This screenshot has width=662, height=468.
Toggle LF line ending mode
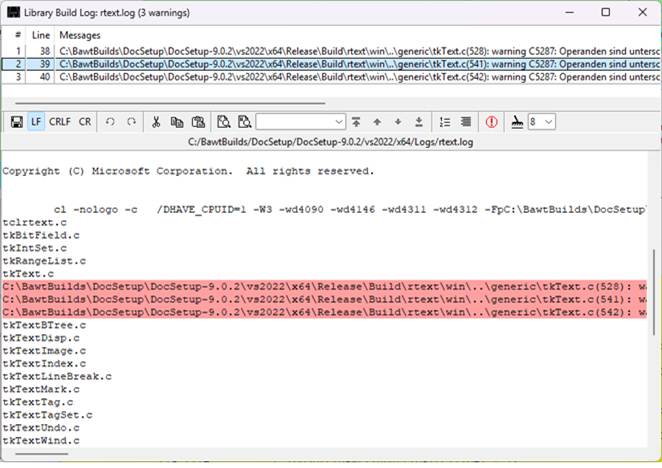[37, 121]
